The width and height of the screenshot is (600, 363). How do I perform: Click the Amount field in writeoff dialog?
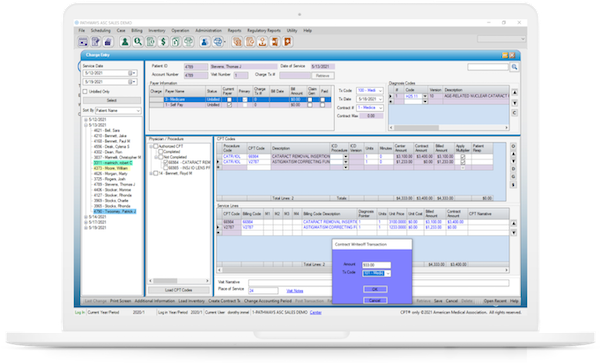tap(377, 265)
